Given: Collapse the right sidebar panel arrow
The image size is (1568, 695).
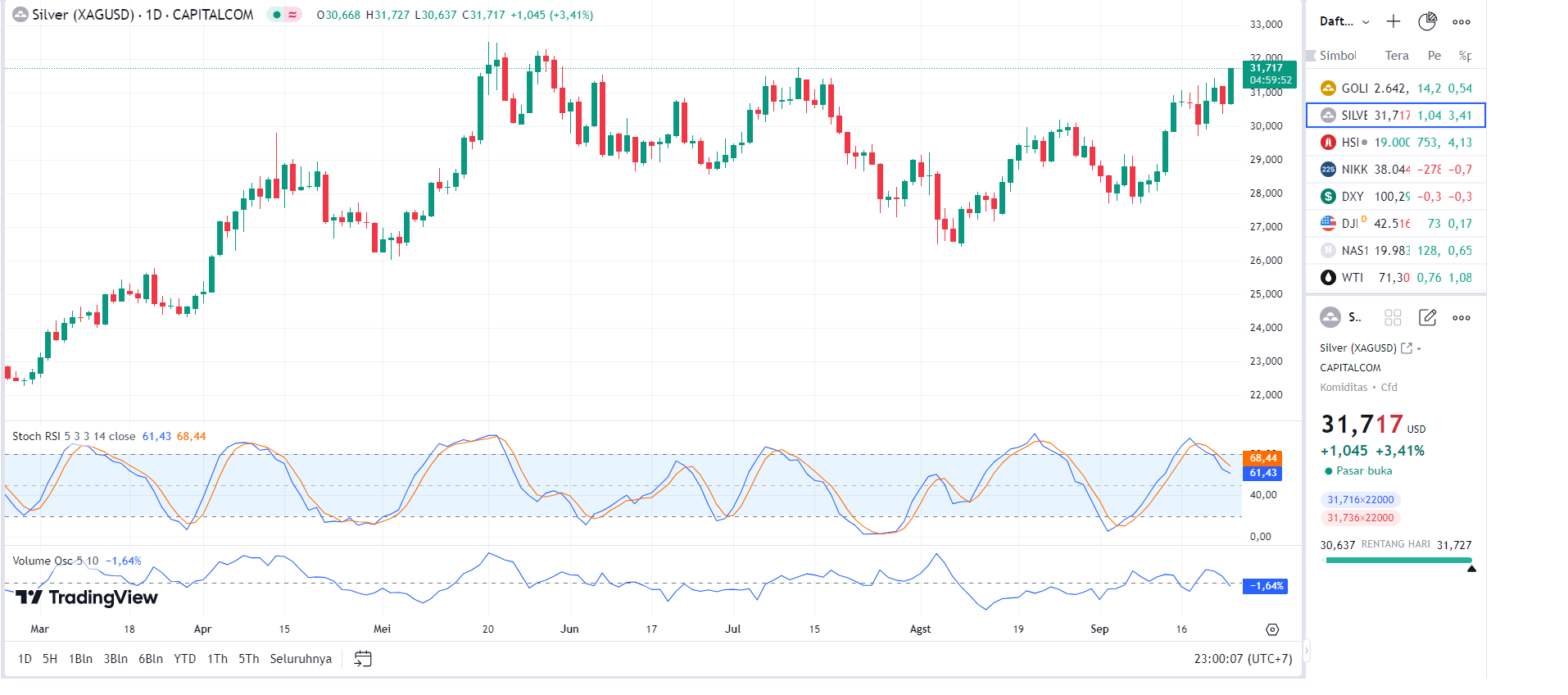Looking at the screenshot, I should pyautogui.click(x=1306, y=652).
